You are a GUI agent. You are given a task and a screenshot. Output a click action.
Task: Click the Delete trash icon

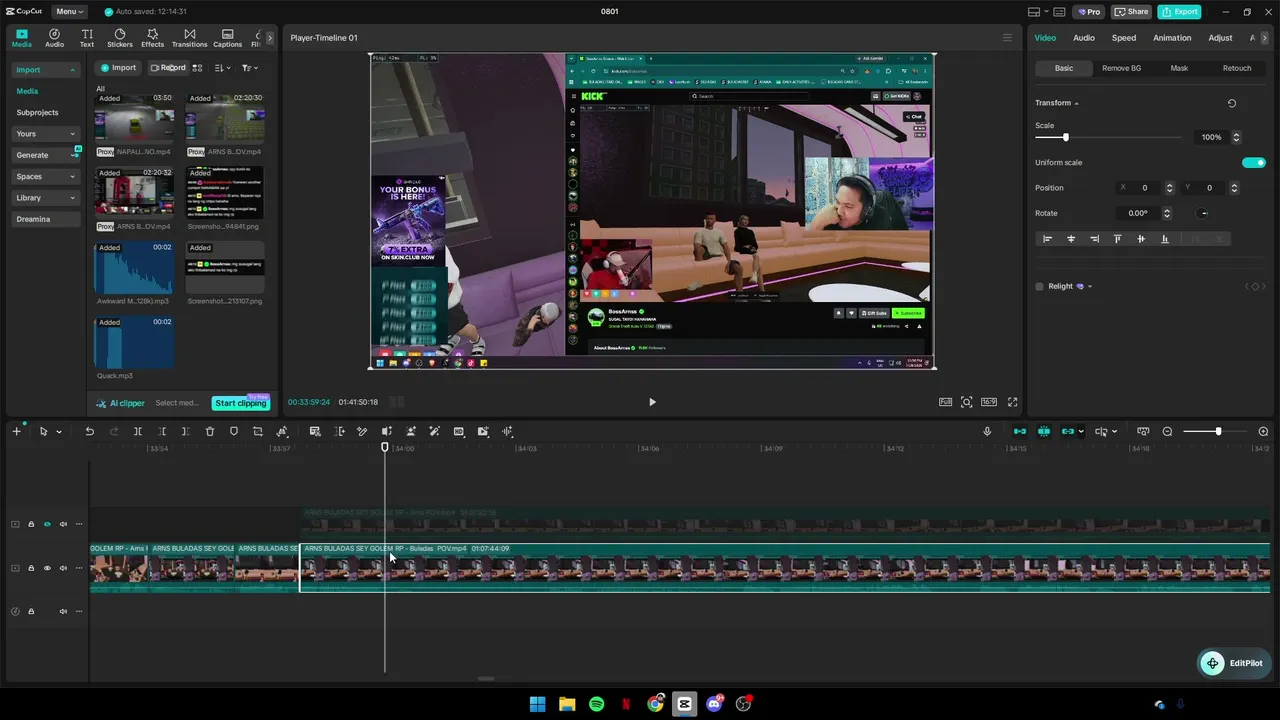(210, 431)
